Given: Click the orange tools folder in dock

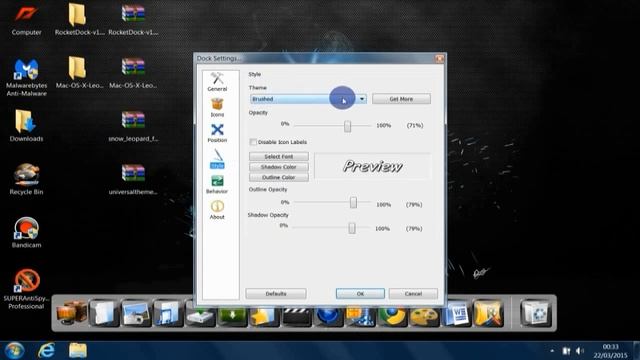Looking at the screenshot, I should (488, 313).
